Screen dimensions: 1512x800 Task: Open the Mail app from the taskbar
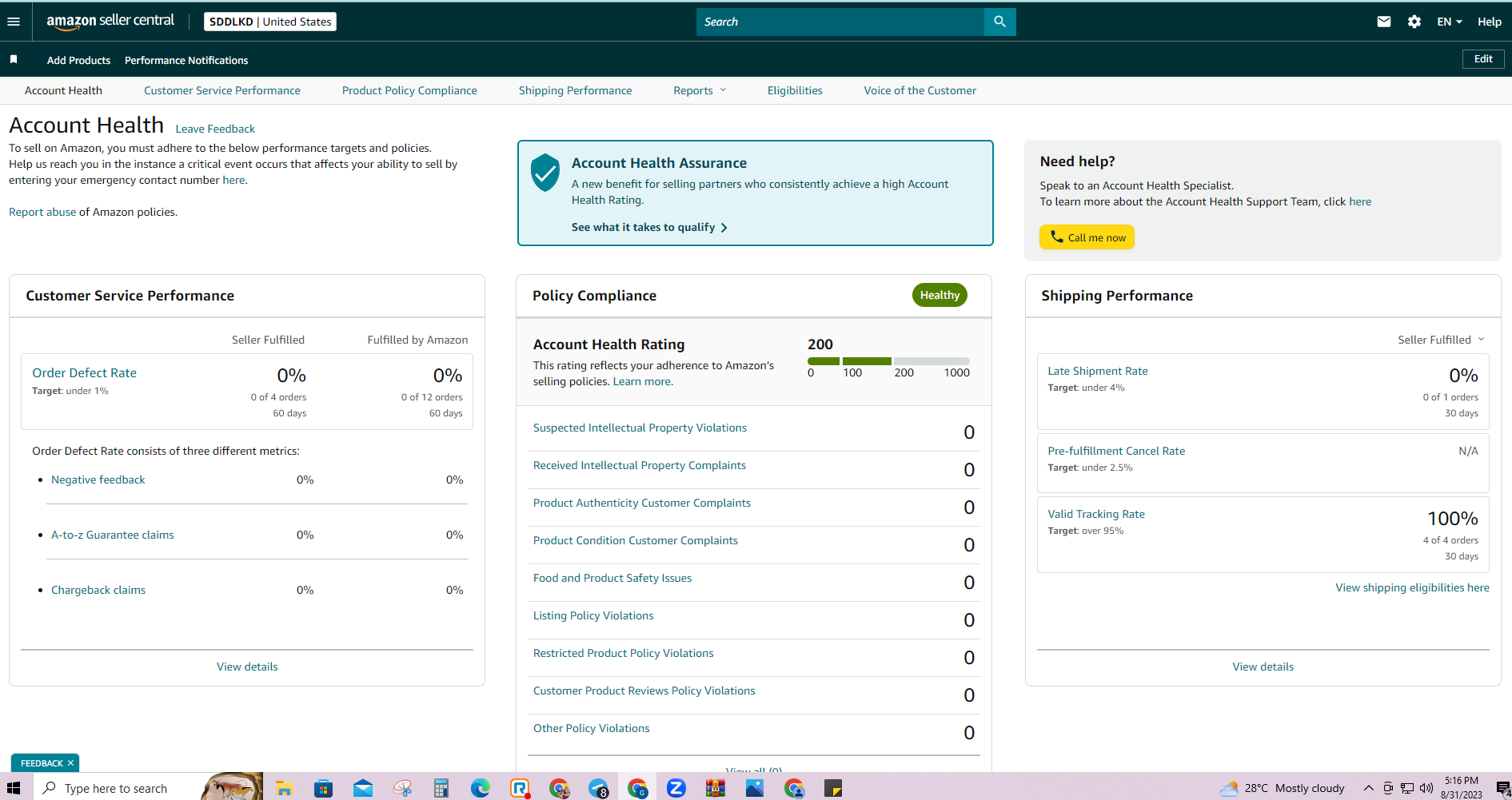click(x=363, y=788)
